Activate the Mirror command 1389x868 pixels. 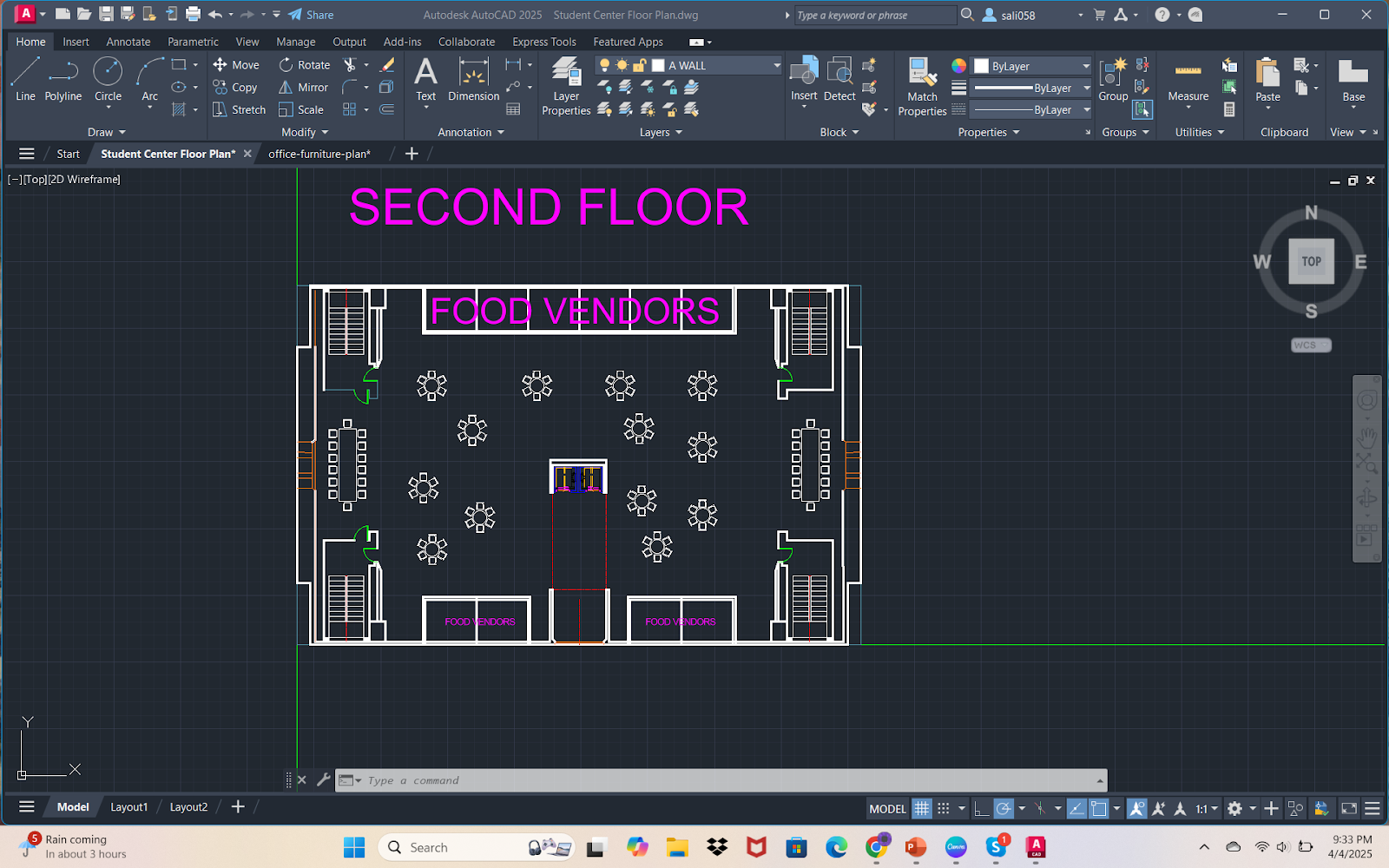click(303, 88)
